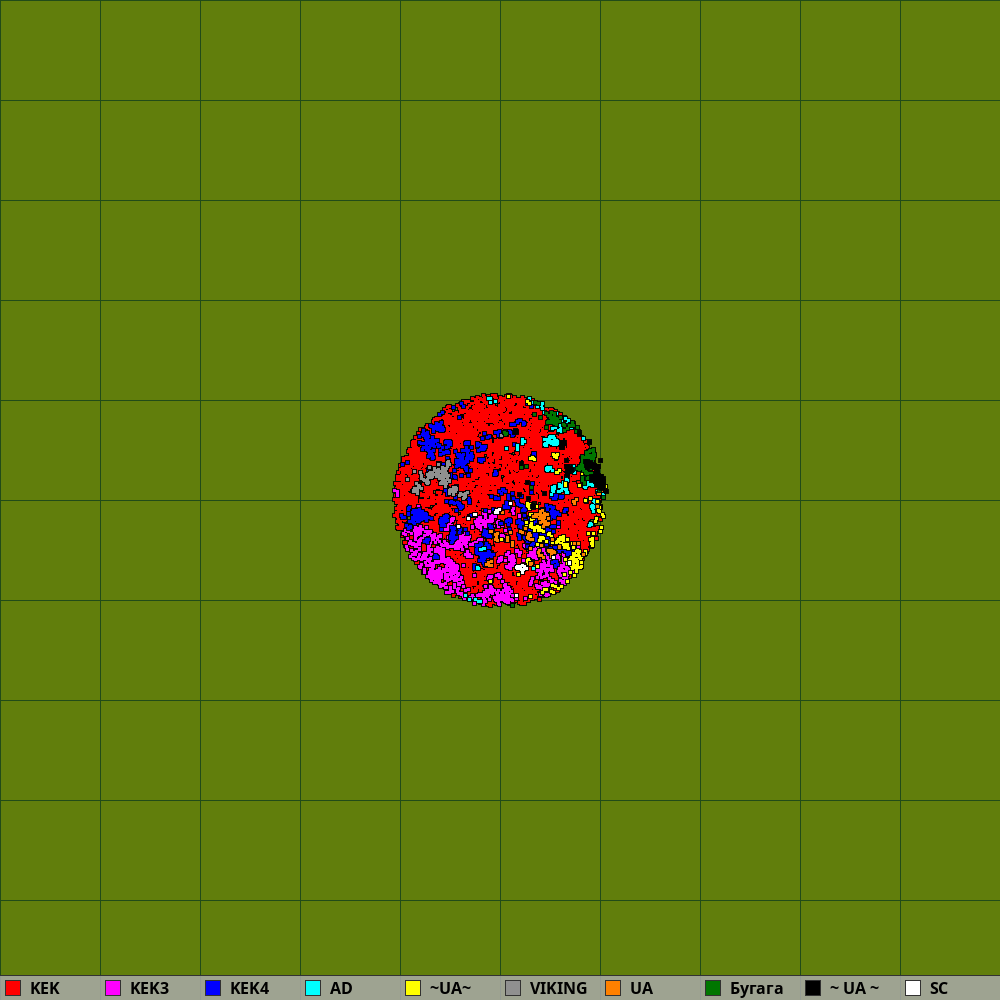This screenshot has width=1000, height=1000.
Task: Pick the white SC legend swatch
Action: point(913,988)
